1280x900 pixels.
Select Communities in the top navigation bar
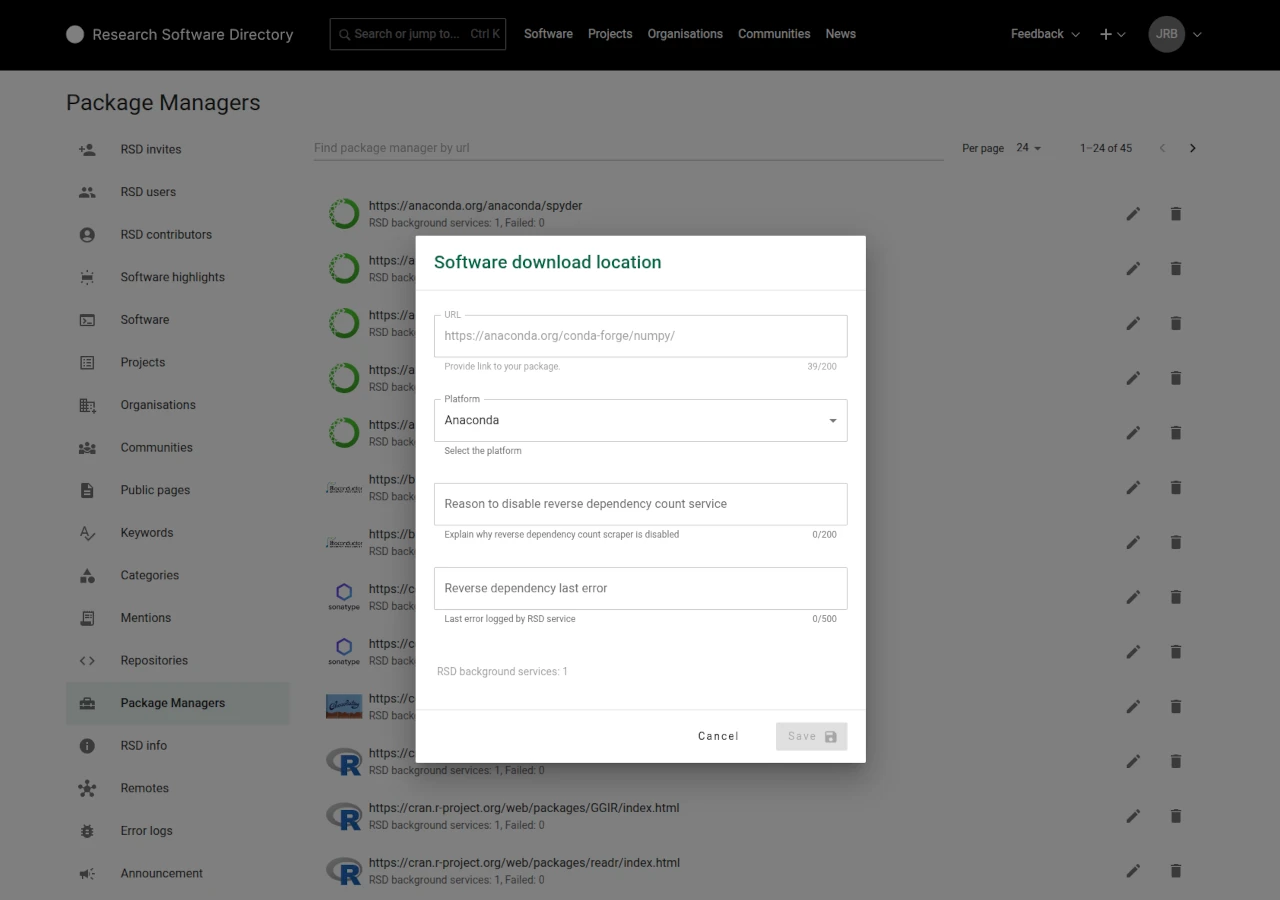774,34
